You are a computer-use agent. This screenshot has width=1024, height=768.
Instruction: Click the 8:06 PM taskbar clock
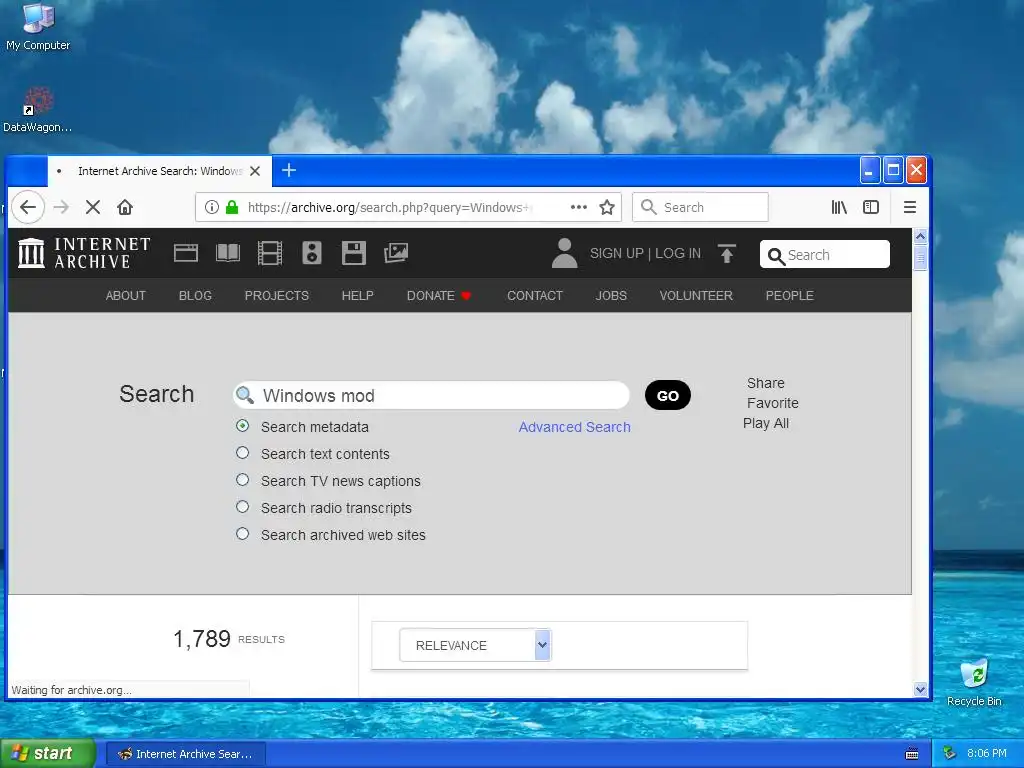(987, 754)
